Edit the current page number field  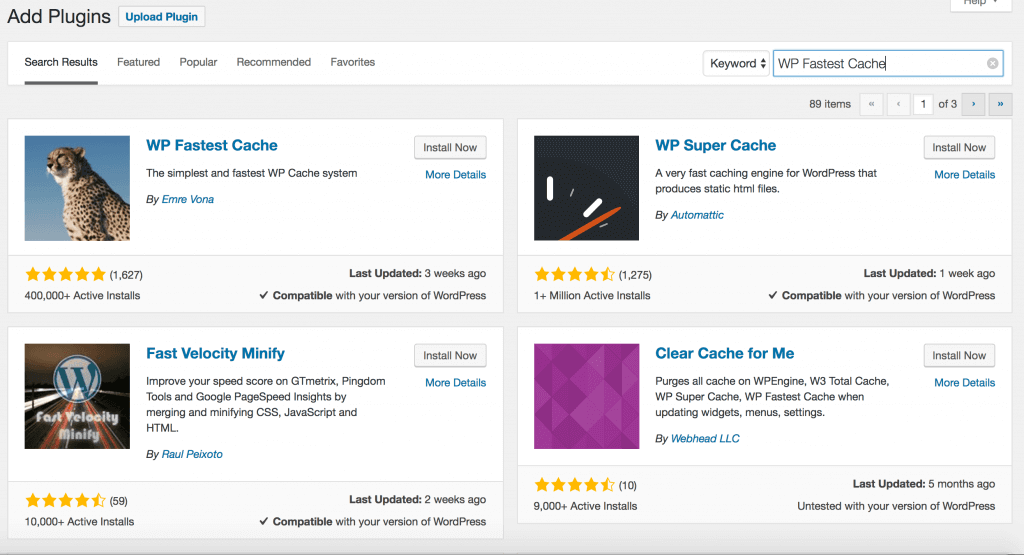coord(923,104)
